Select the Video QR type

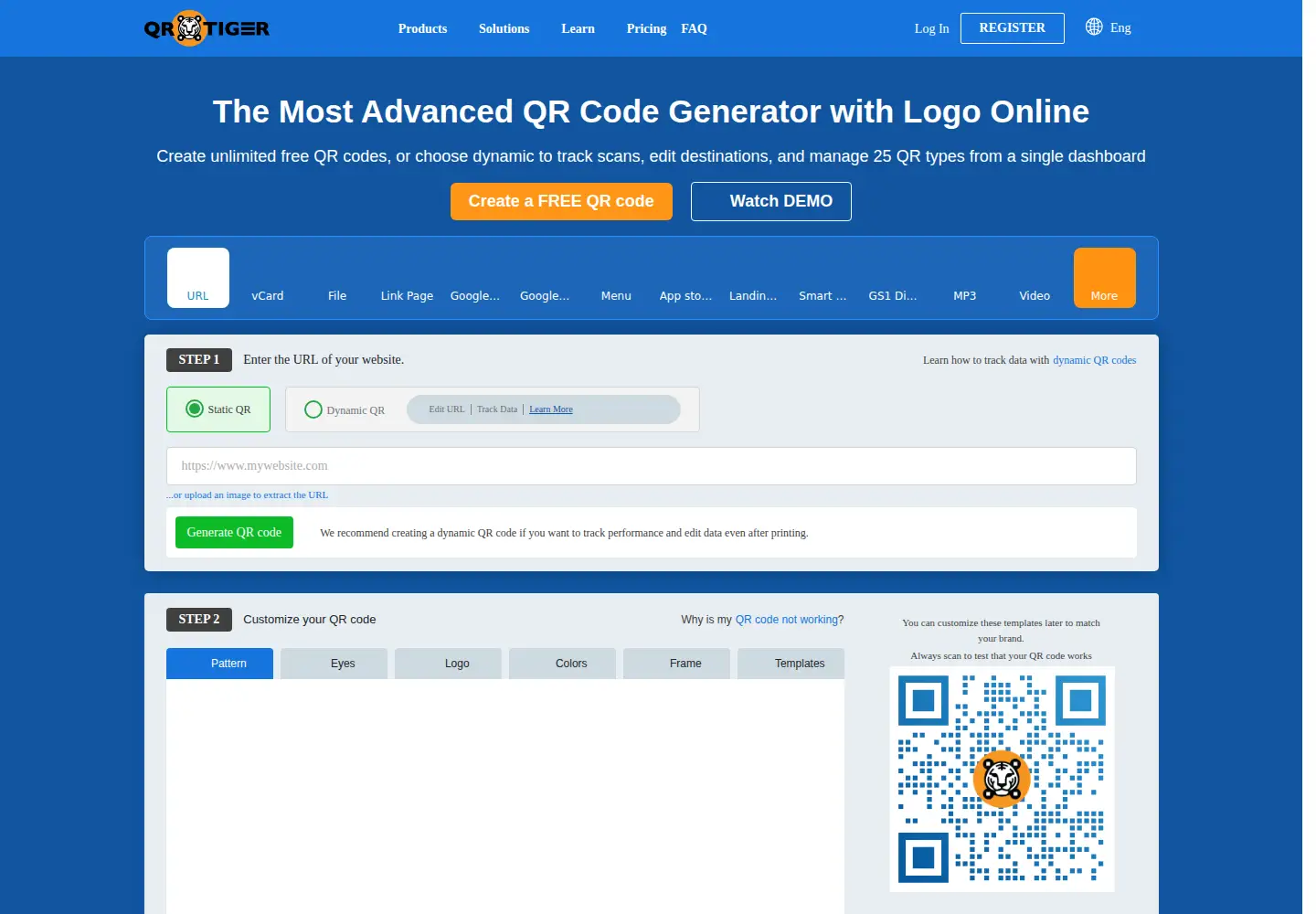(x=1035, y=278)
